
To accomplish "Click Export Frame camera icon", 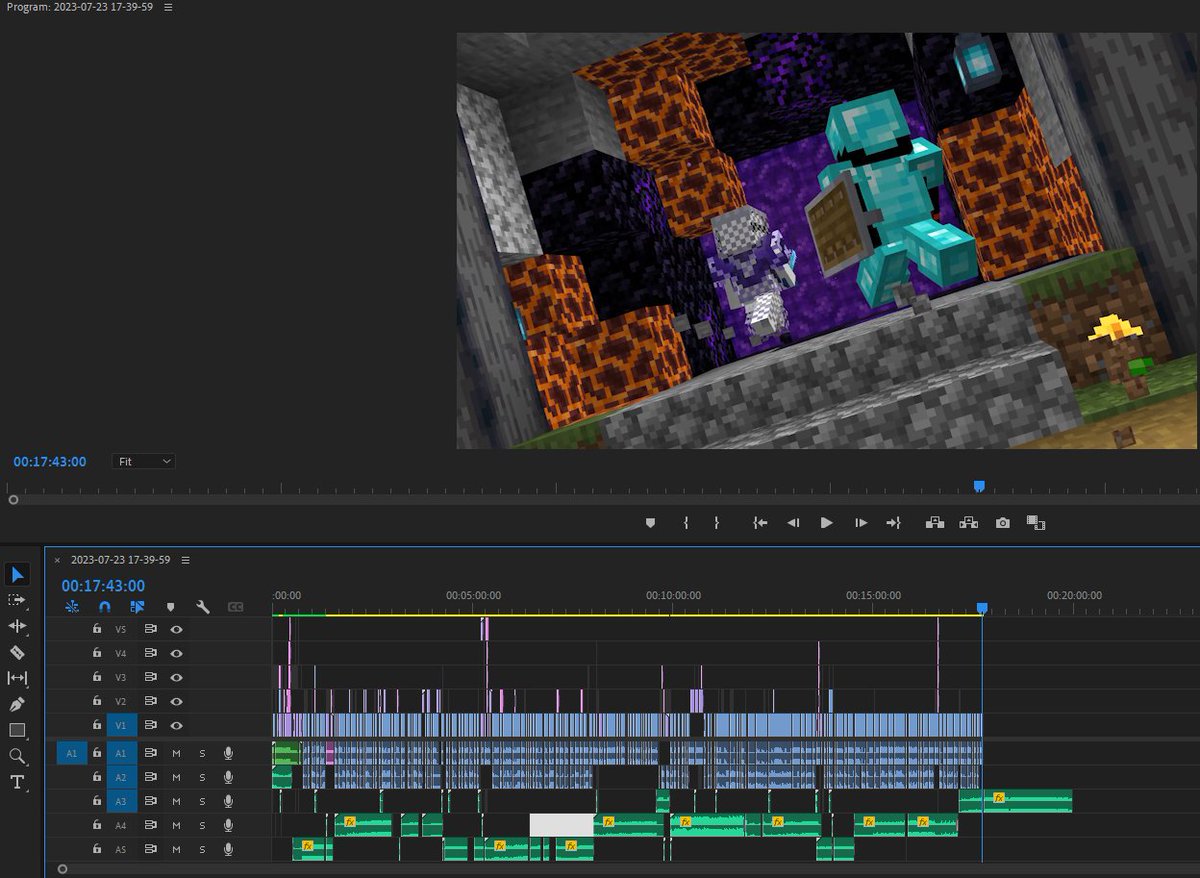I will [1003, 522].
